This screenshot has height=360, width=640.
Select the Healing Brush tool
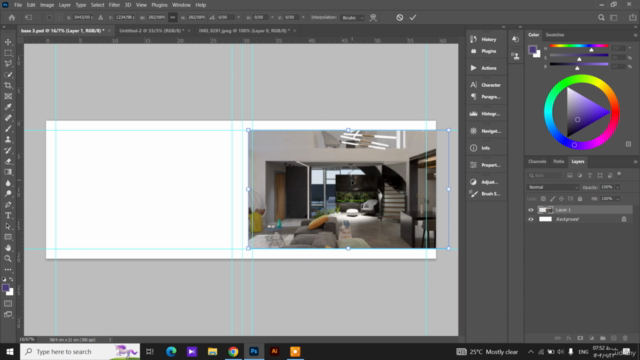[x=8, y=118]
